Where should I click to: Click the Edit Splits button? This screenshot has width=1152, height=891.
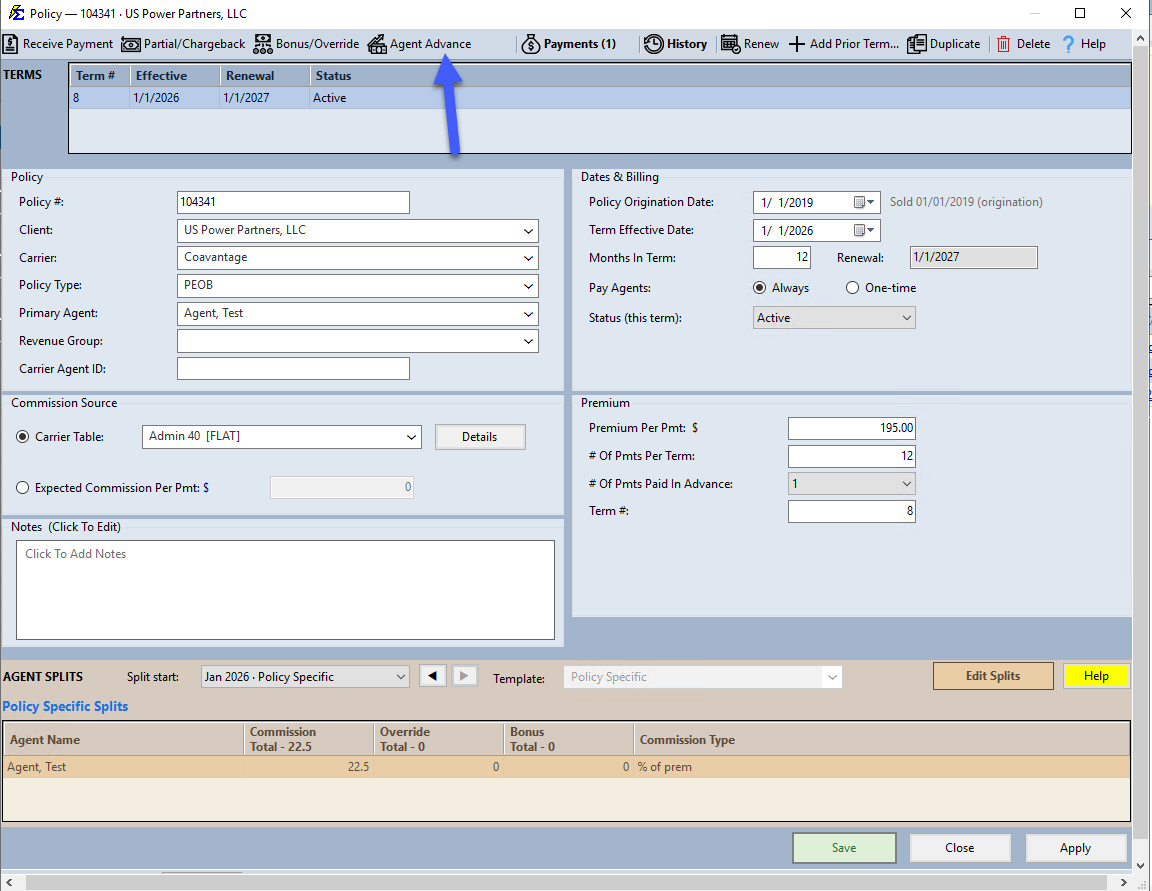(x=993, y=676)
